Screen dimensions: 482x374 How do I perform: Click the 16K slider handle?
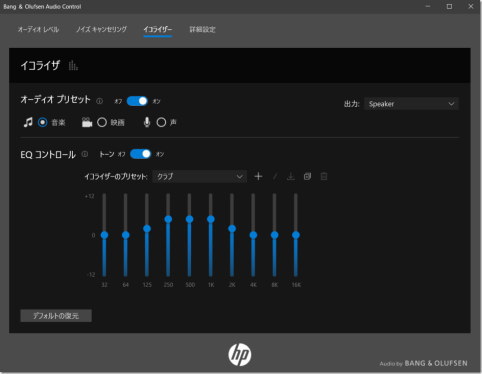pos(296,235)
